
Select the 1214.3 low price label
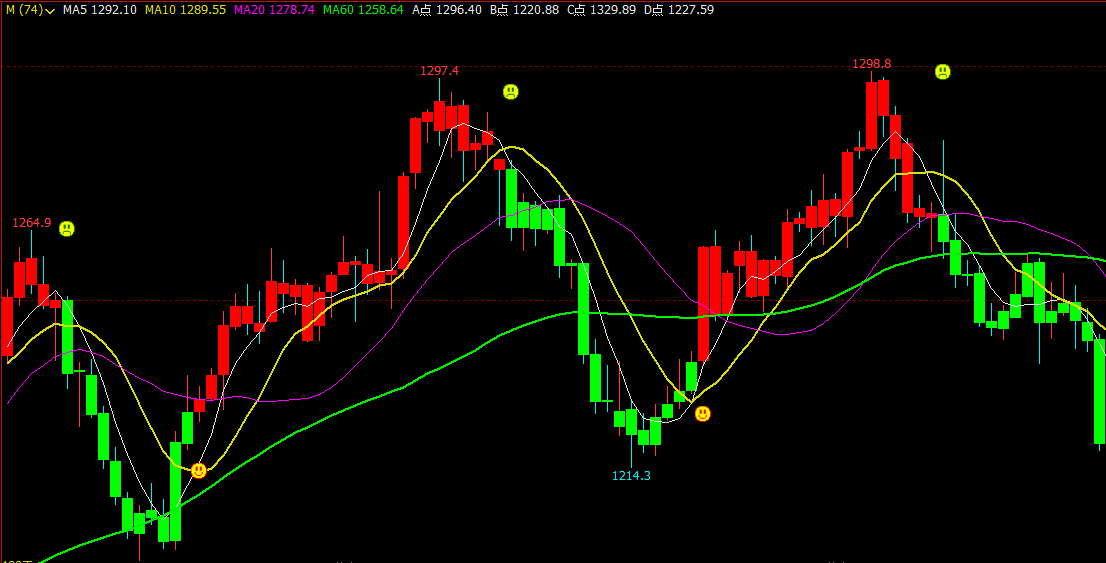coord(631,476)
